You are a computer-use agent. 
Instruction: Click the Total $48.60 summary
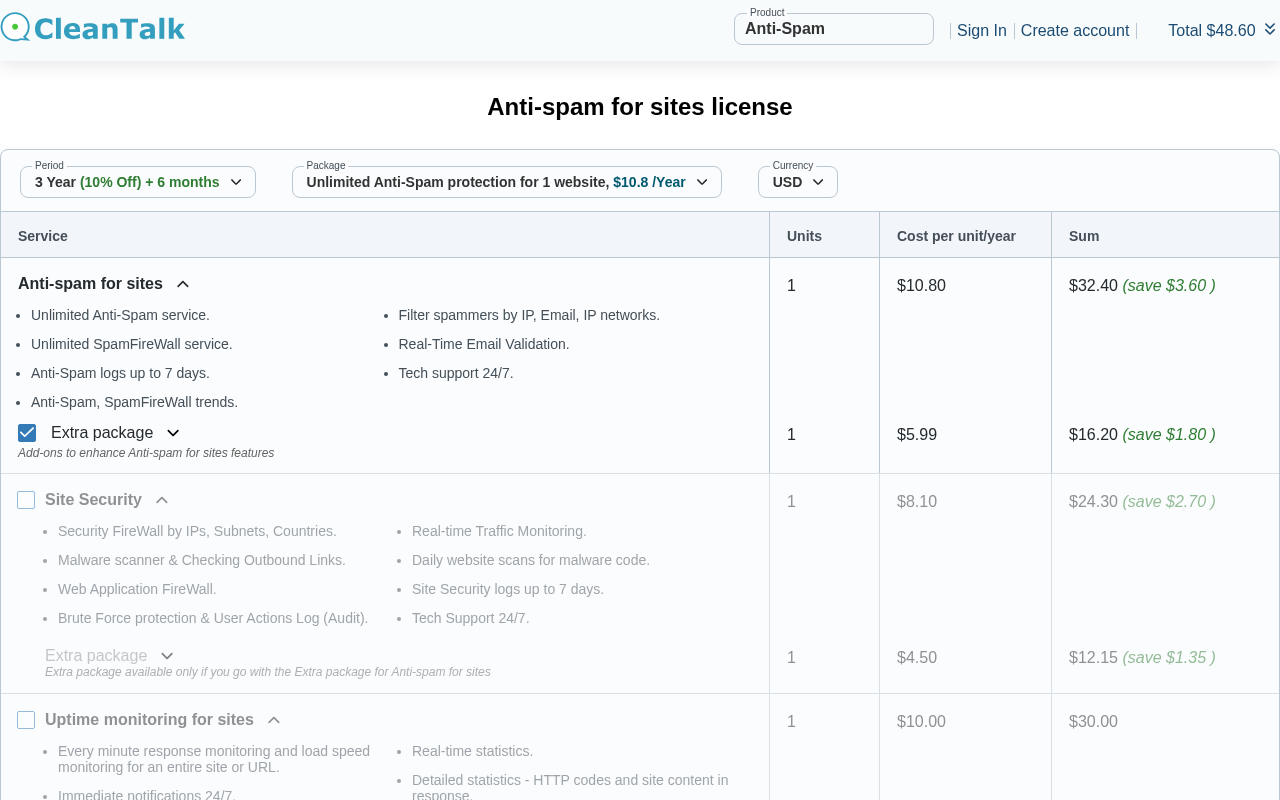coord(1211,30)
